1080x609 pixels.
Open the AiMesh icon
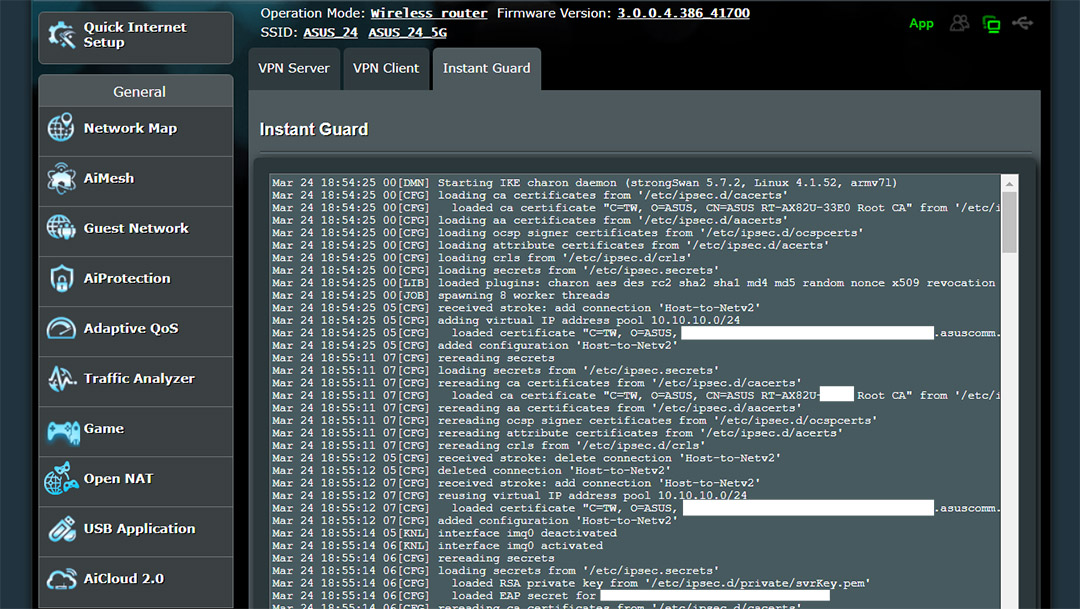tap(61, 178)
